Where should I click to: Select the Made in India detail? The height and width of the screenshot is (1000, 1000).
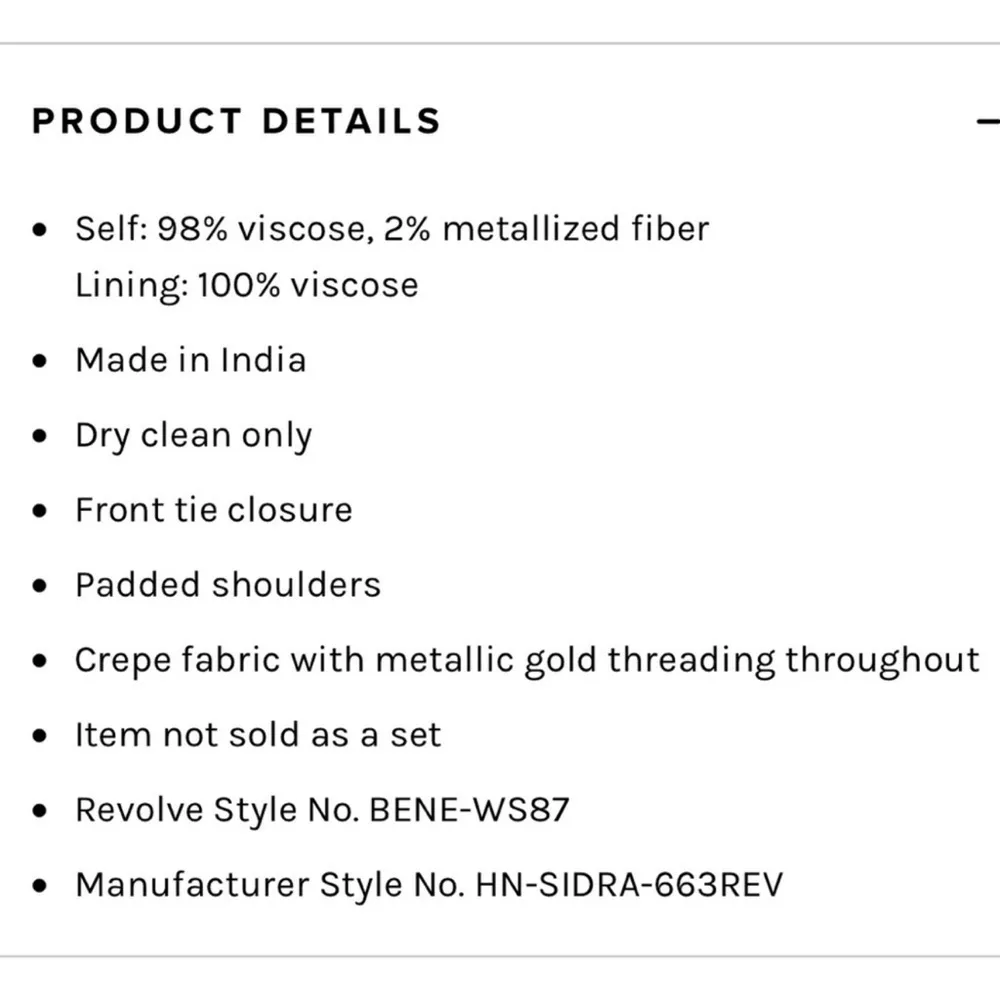(x=190, y=360)
